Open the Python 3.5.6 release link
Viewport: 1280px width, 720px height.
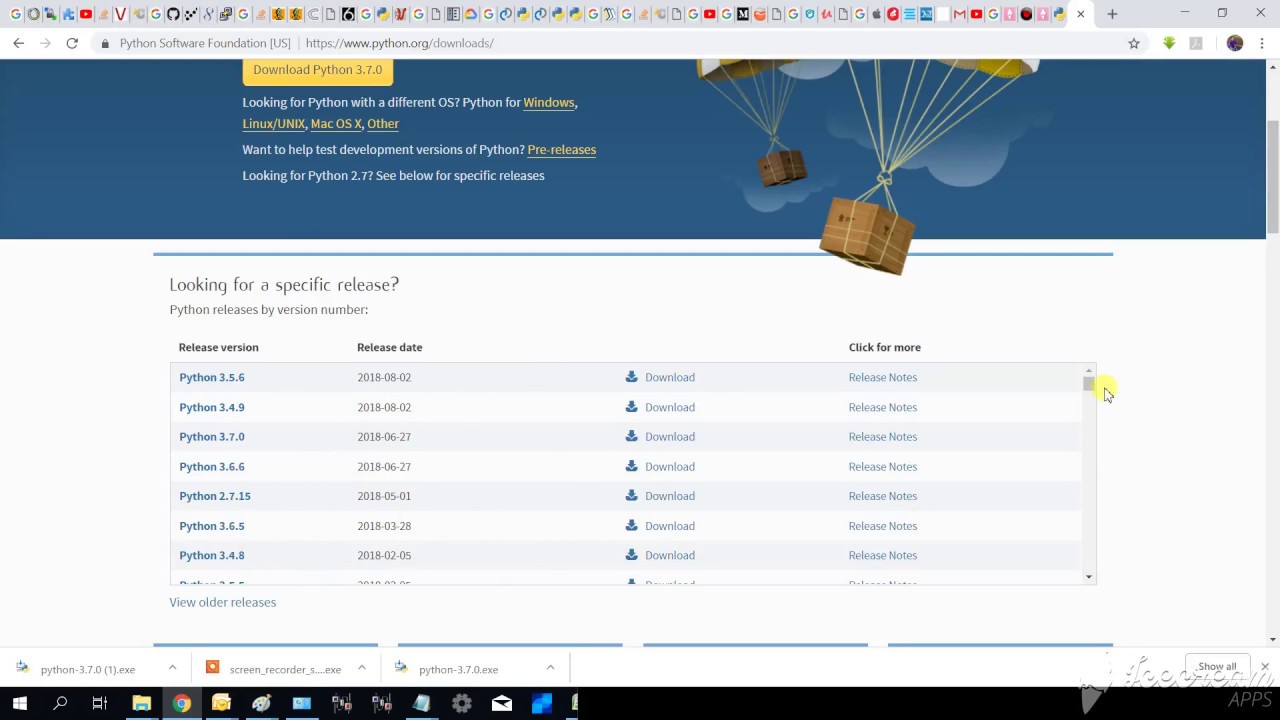point(212,377)
